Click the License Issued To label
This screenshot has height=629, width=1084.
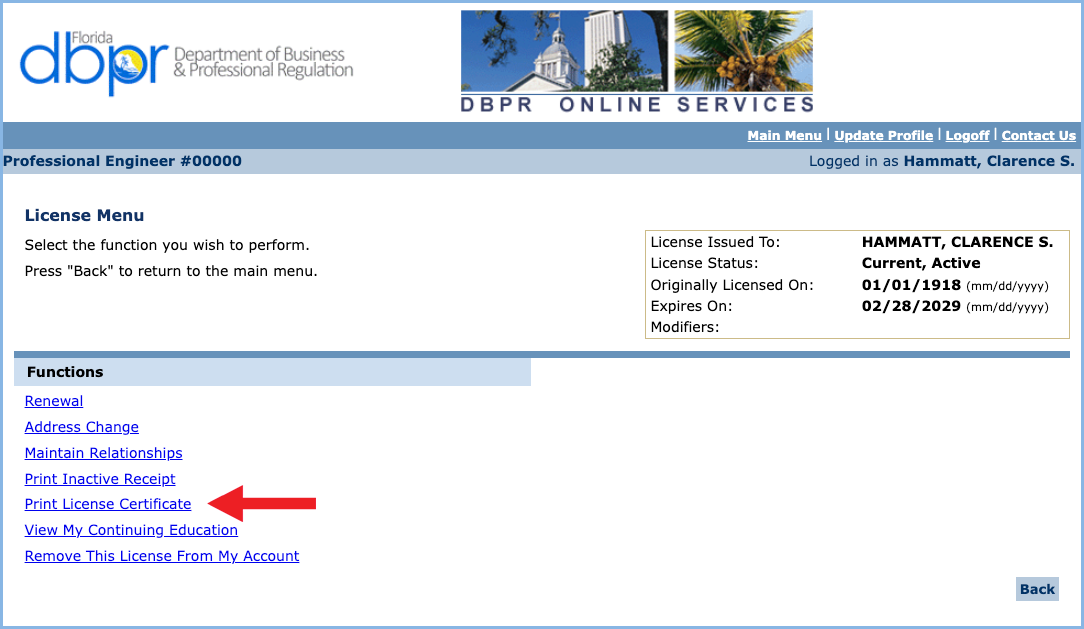[716, 242]
